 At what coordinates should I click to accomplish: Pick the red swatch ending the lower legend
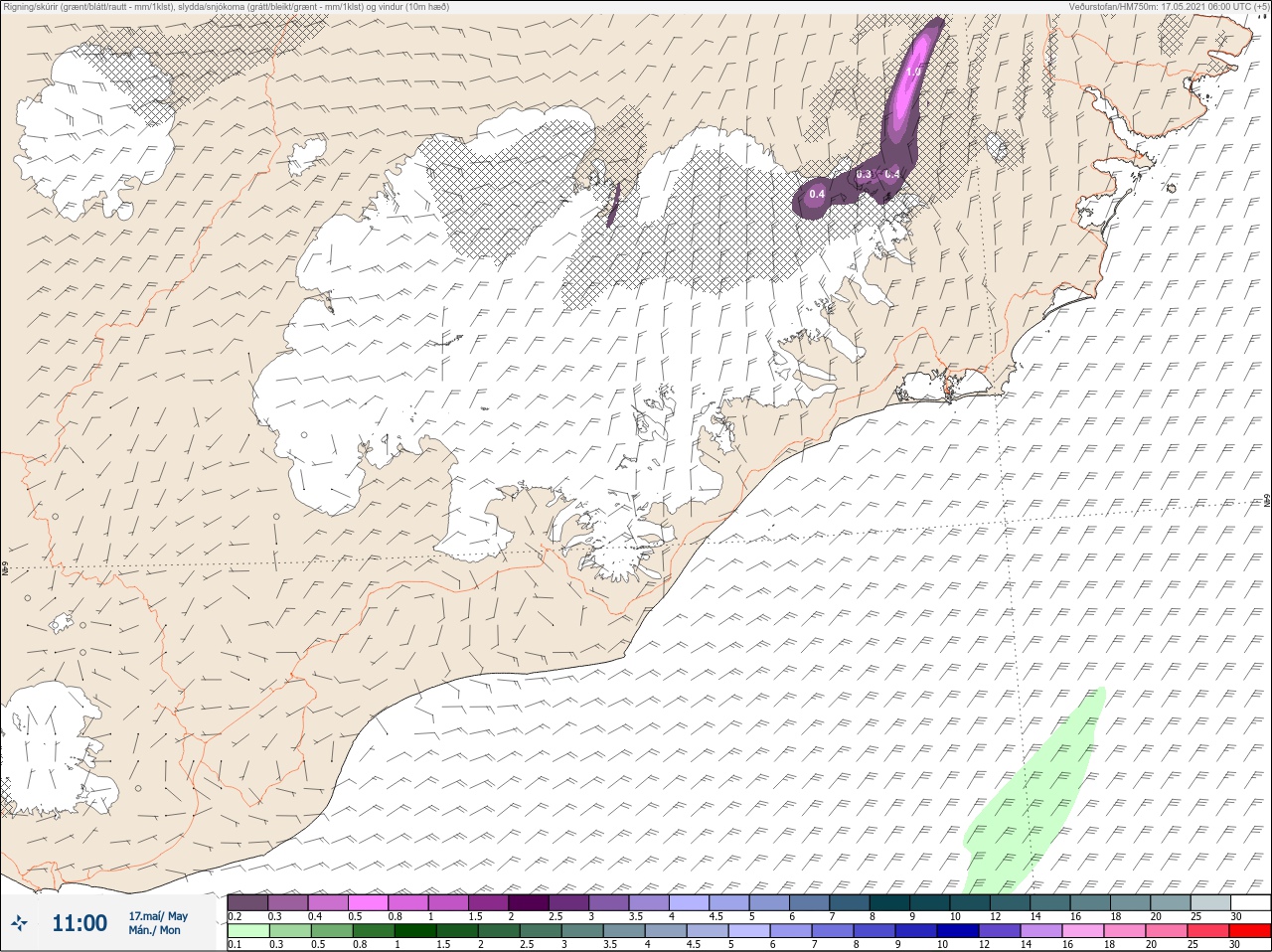pos(1250,931)
